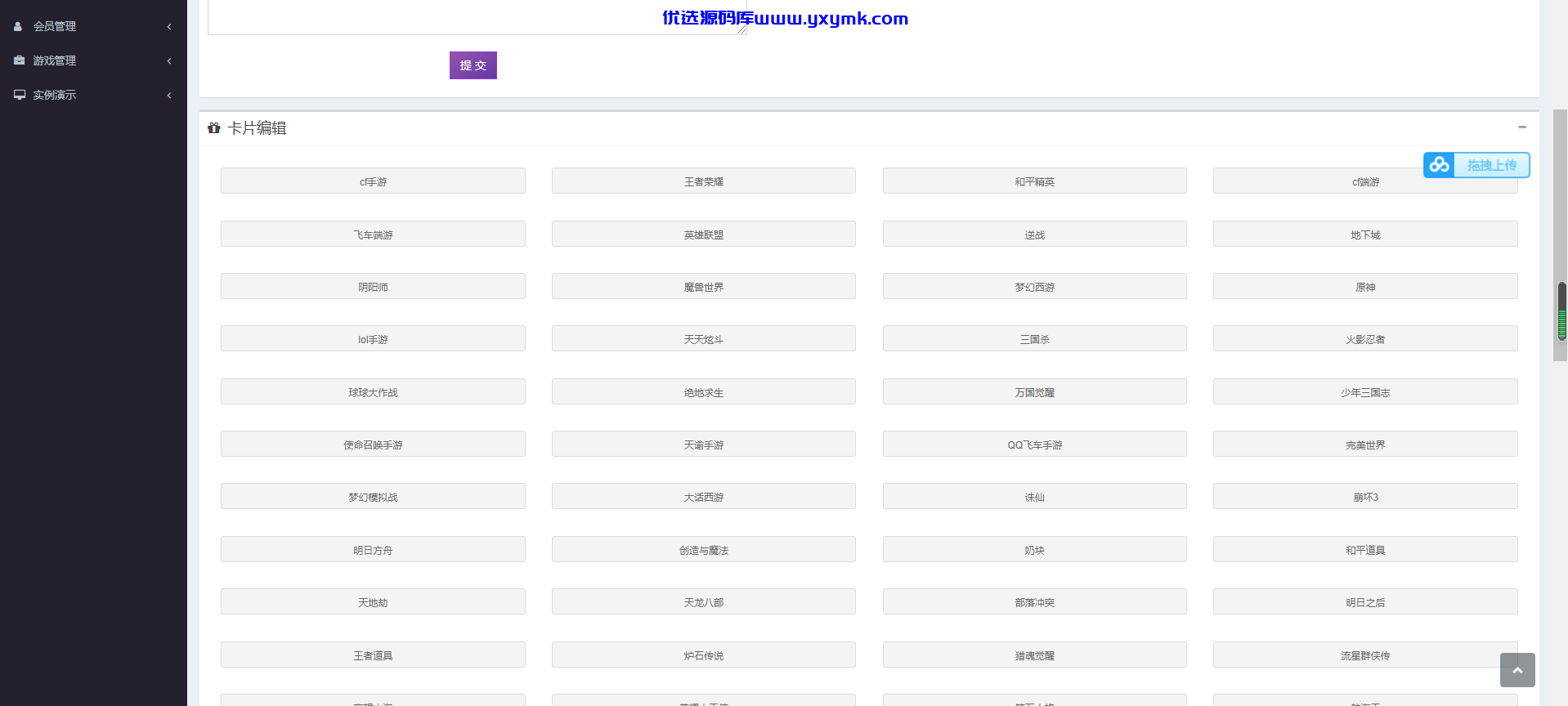Pick the 三国杀 card

[x=1035, y=339]
